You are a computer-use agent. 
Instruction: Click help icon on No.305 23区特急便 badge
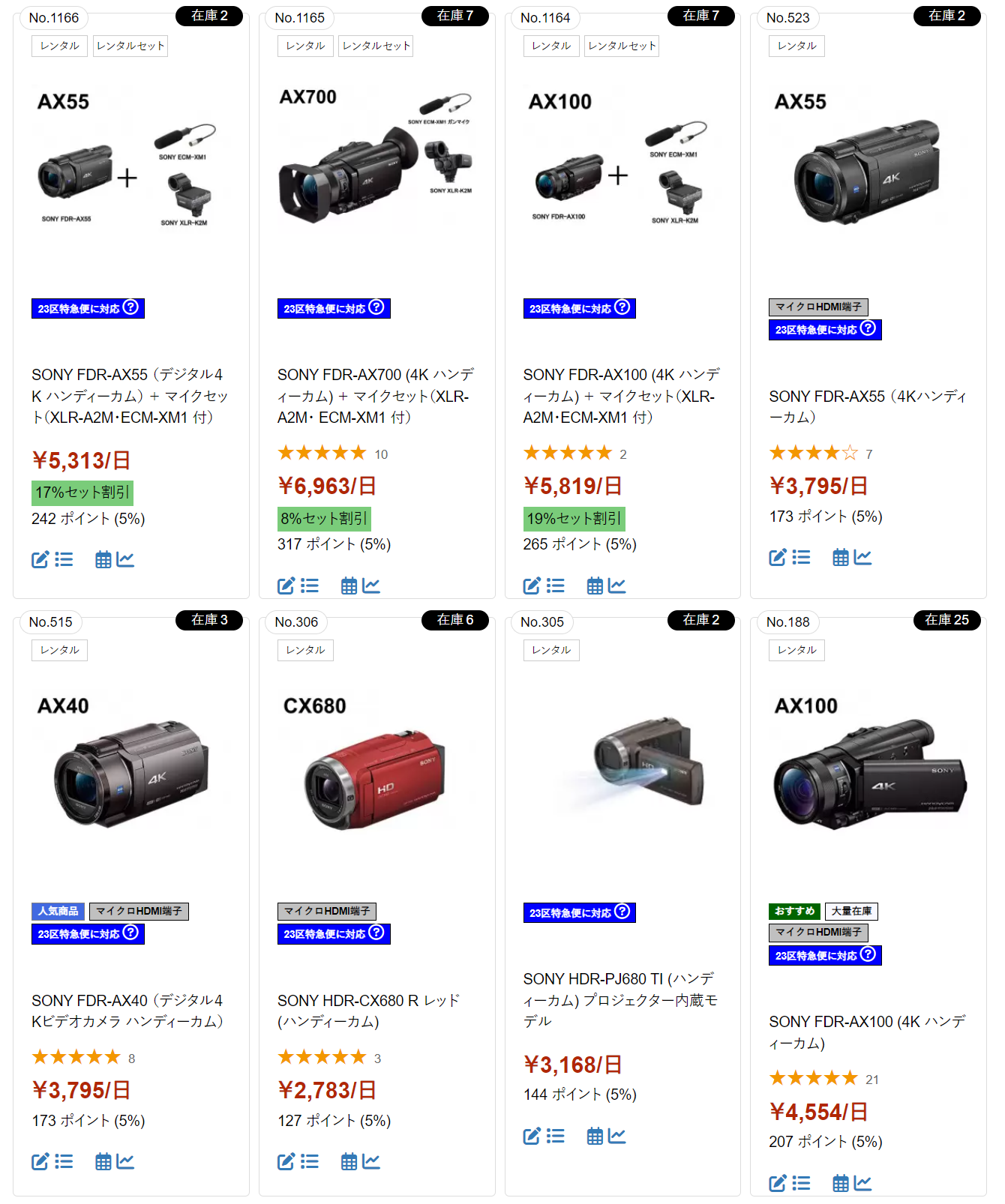coord(622,912)
